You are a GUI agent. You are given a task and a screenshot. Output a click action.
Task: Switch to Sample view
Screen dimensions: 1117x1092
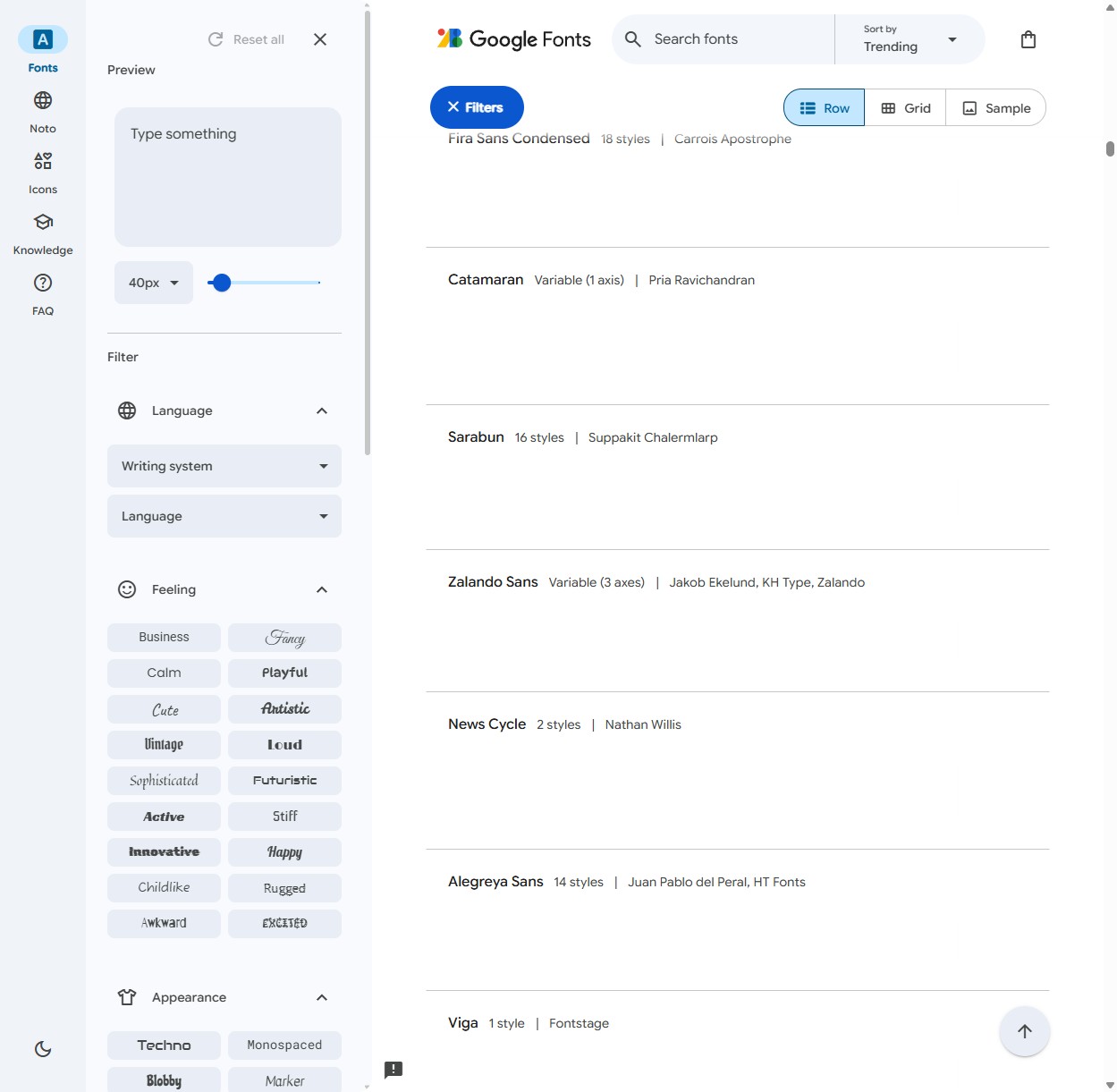pyautogui.click(x=995, y=107)
